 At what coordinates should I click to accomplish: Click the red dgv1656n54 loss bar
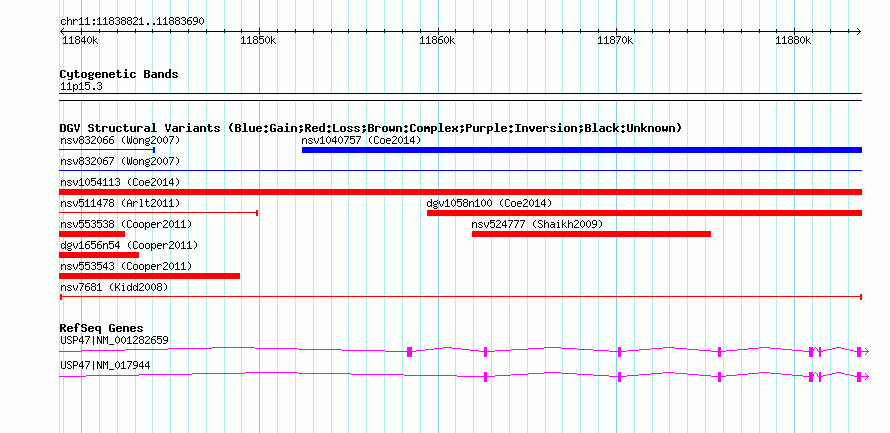pyautogui.click(x=99, y=255)
